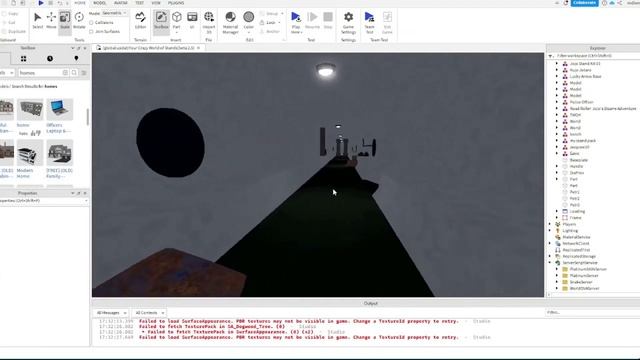Viewport: 640px width, 360px height.
Task: Click the Toolbox search magnifier button
Action: point(74,73)
